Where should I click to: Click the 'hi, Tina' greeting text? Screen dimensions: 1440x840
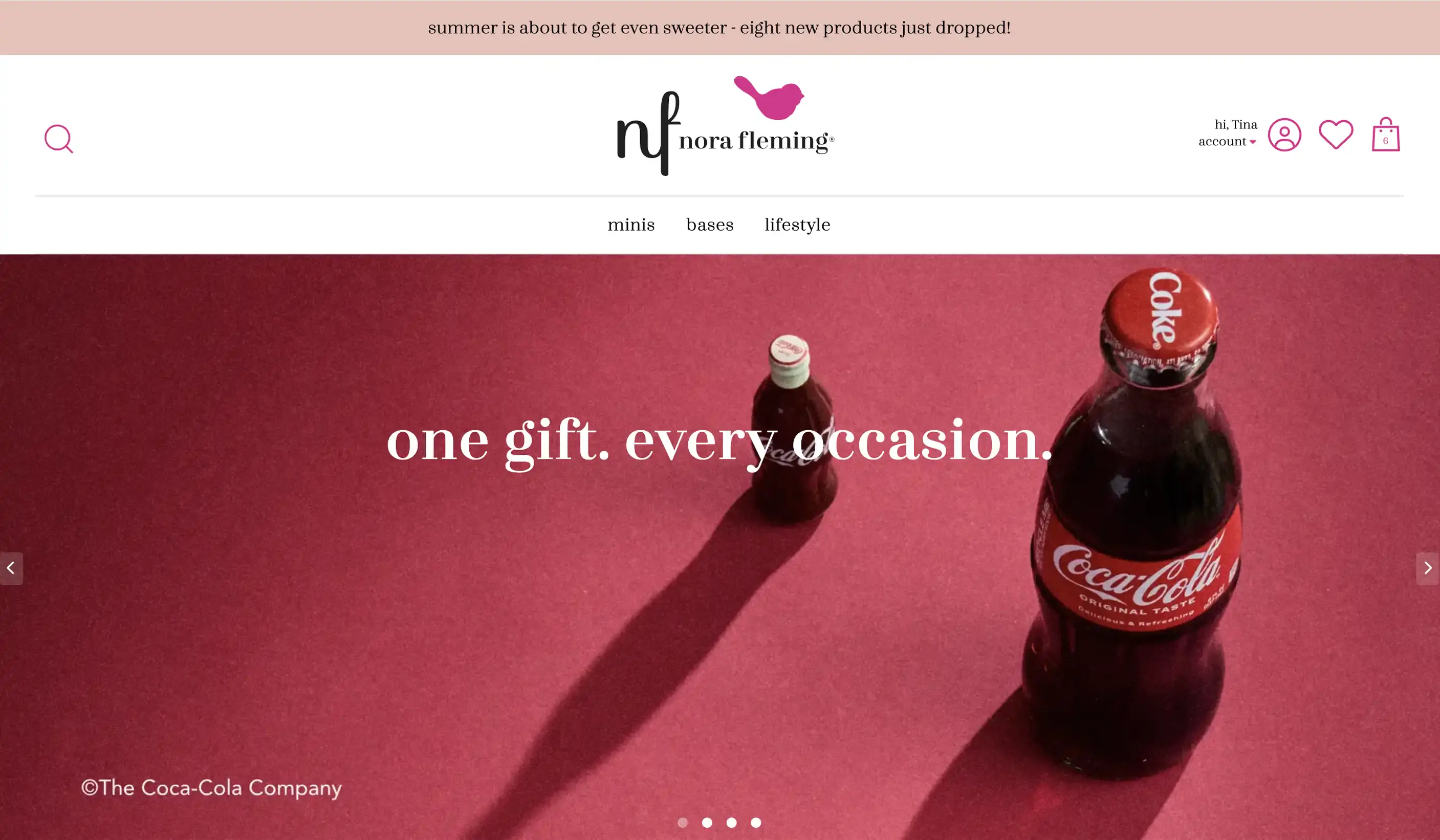(1235, 125)
